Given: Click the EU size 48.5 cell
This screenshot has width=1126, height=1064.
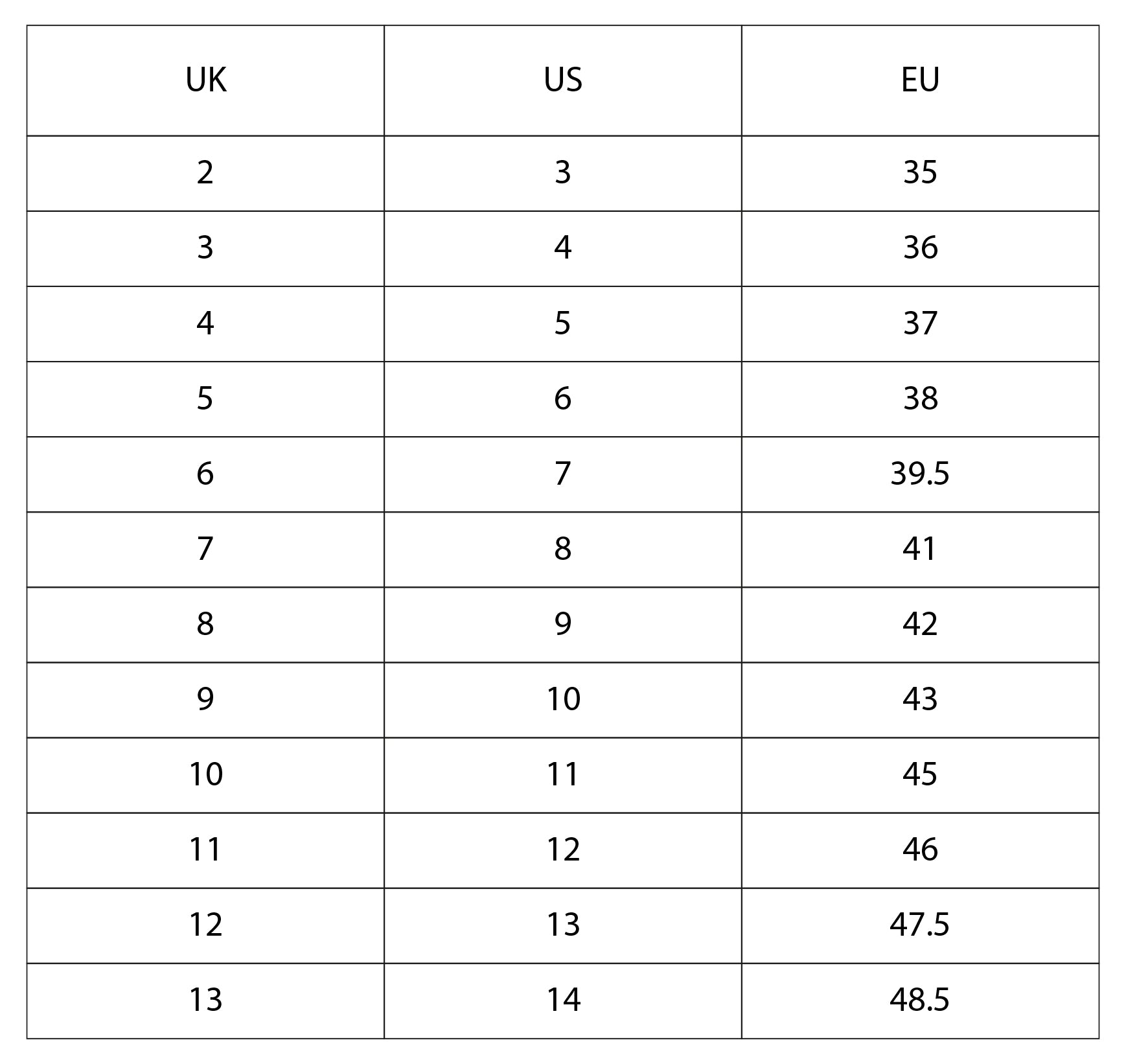Looking at the screenshot, I should point(920,1000).
